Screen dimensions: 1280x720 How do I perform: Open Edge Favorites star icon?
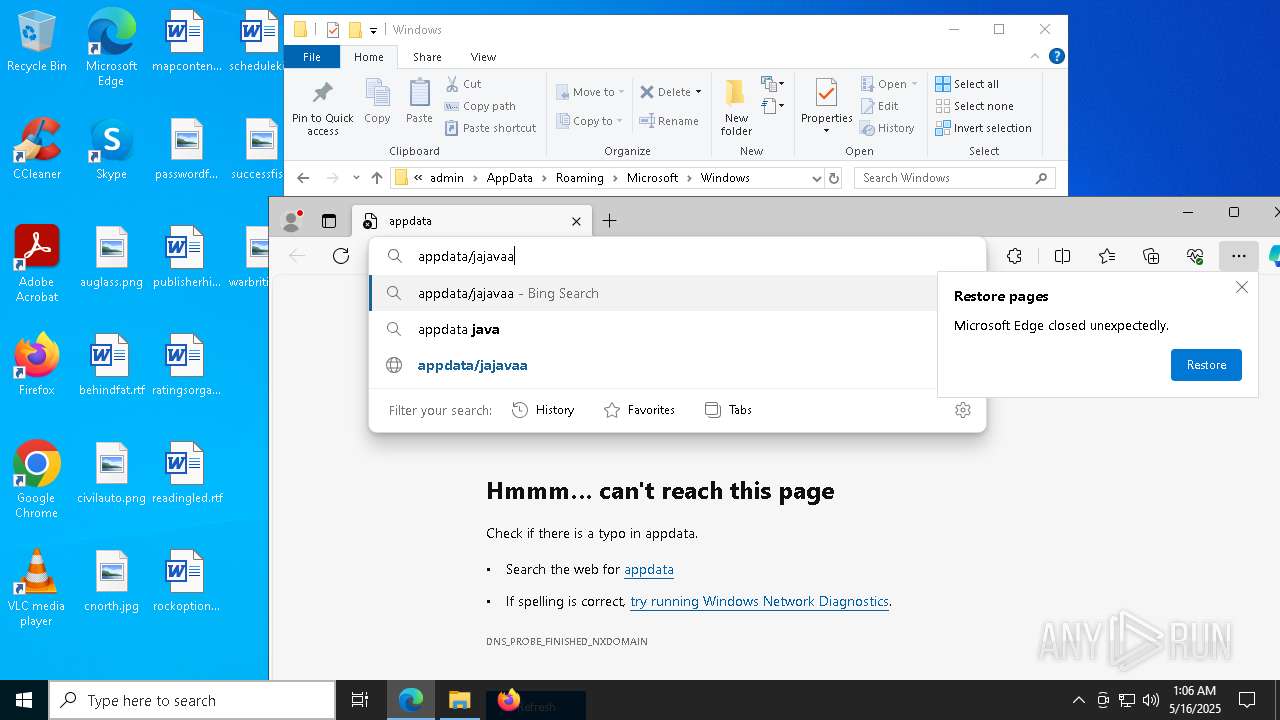[x=1107, y=256]
